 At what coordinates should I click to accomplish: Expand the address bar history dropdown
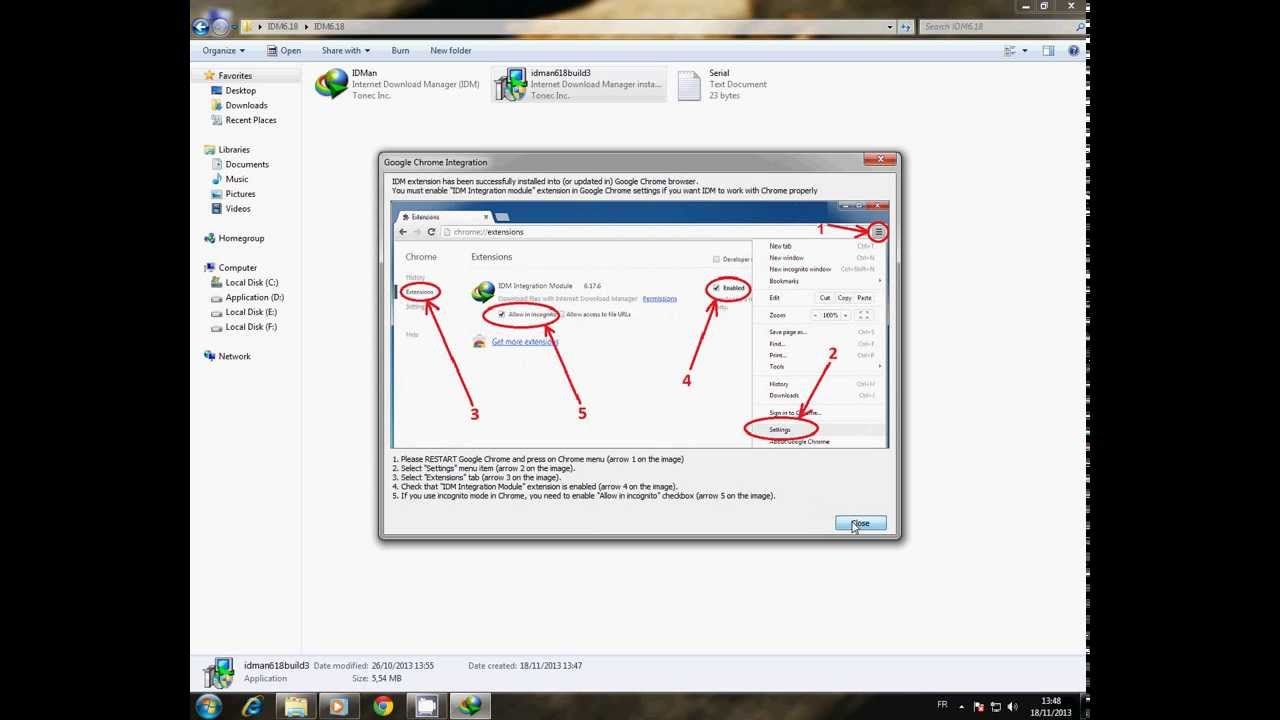click(x=890, y=27)
